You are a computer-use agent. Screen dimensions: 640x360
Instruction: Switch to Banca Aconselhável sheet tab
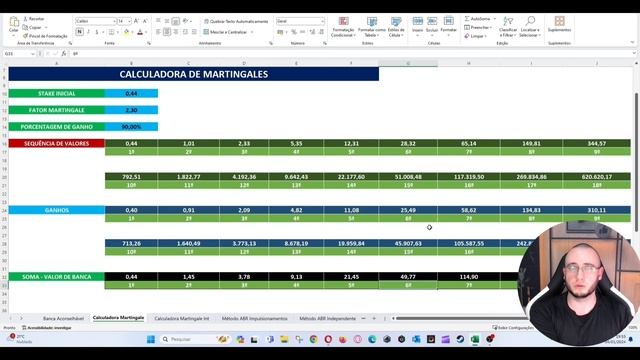click(63, 318)
